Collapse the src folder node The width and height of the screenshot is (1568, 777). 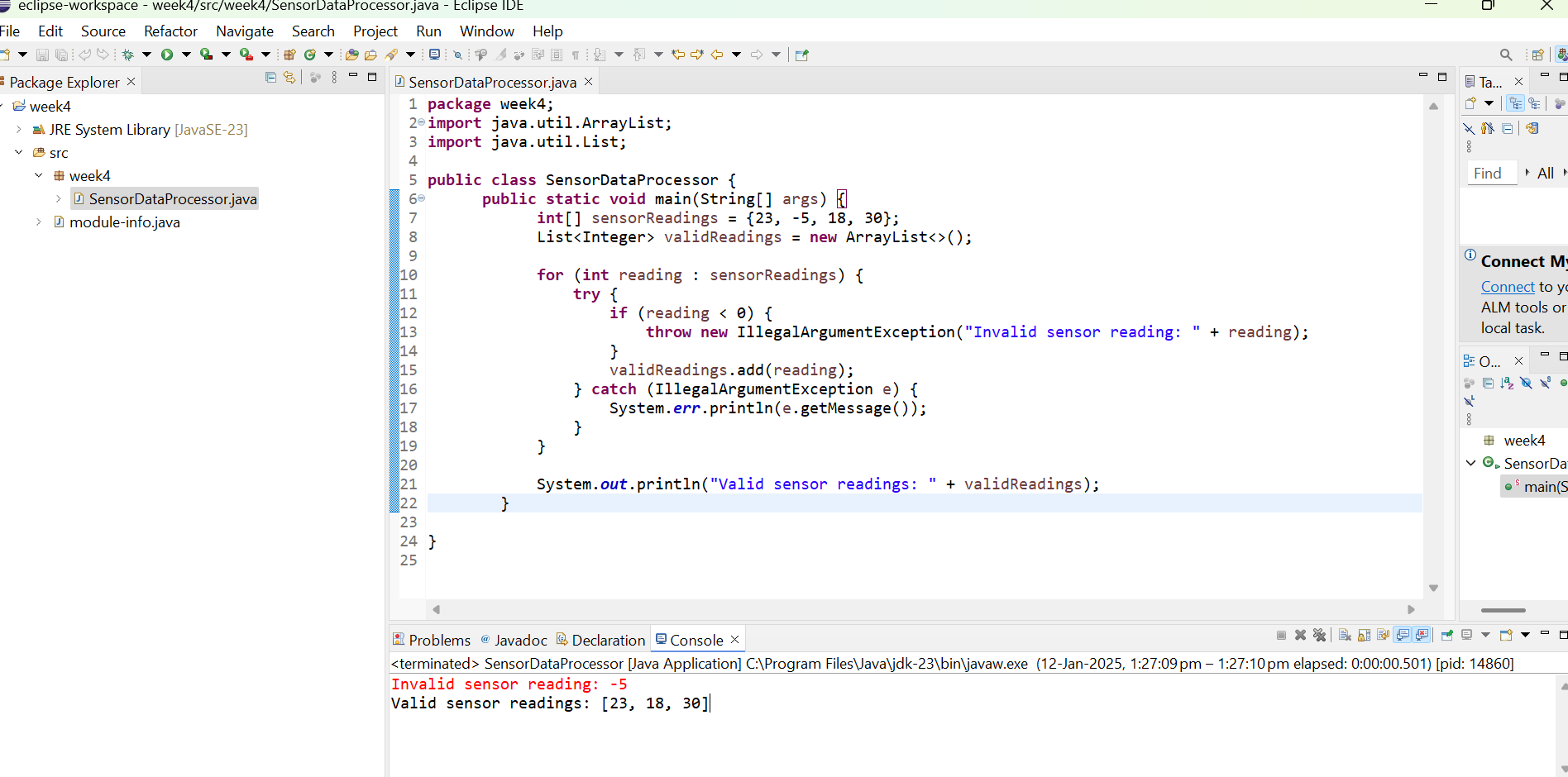[19, 152]
